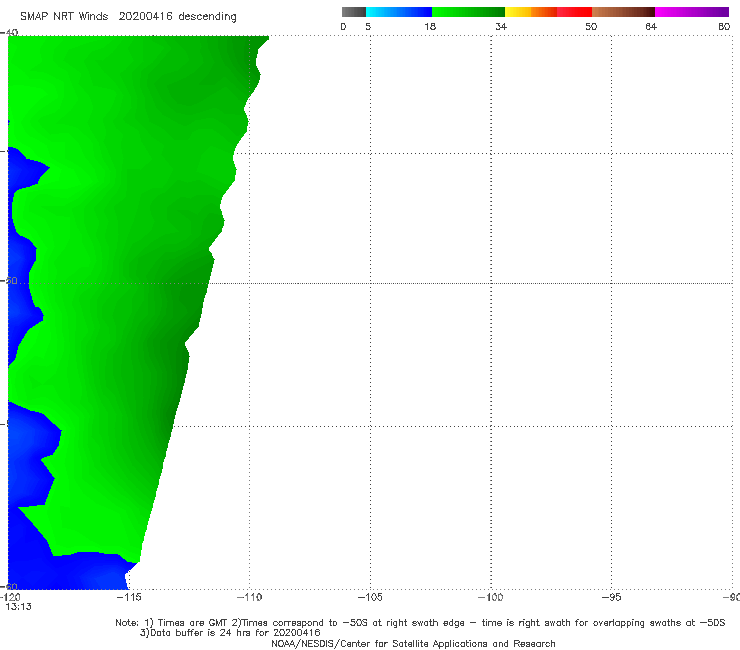740x650 pixels.
Task: Click the longitude label '-110'
Action: 250,597
